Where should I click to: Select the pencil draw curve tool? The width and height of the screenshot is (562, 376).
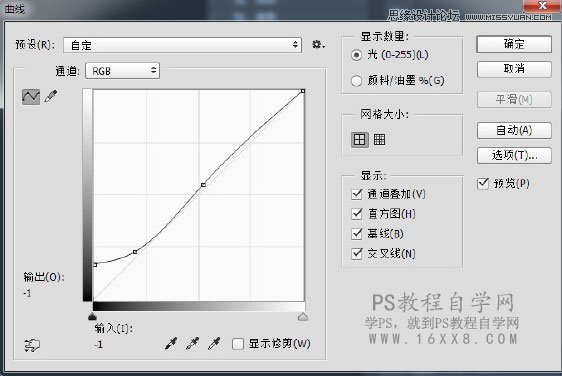coord(51,96)
